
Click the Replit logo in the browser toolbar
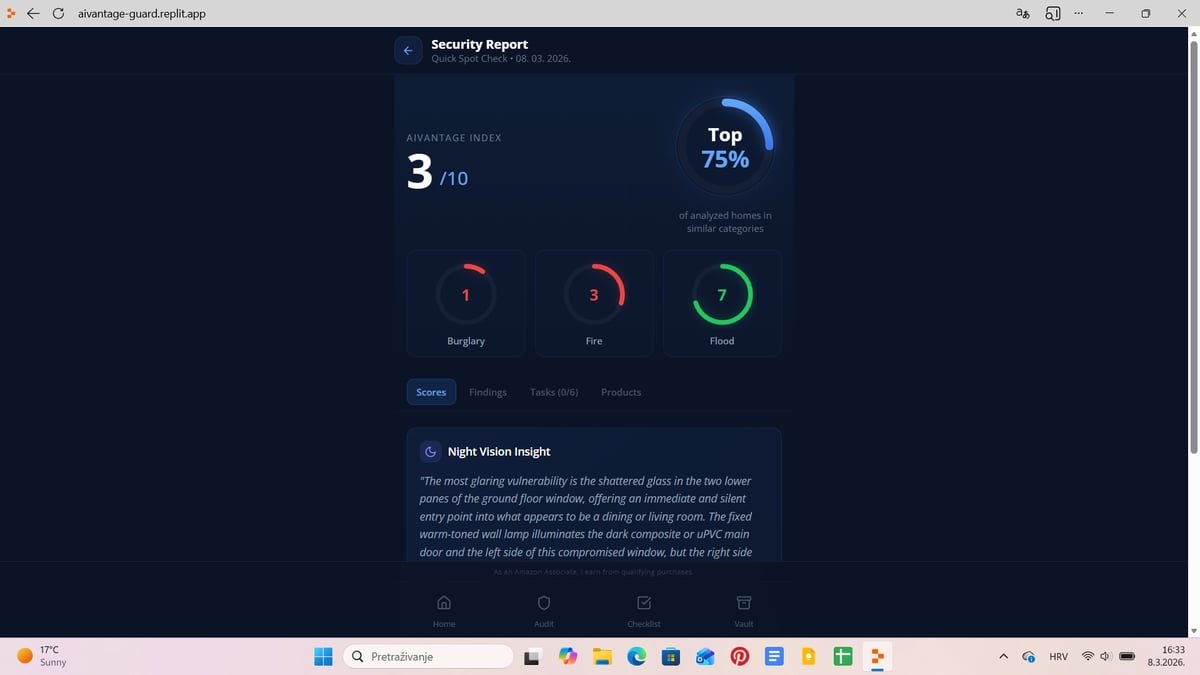11,13
